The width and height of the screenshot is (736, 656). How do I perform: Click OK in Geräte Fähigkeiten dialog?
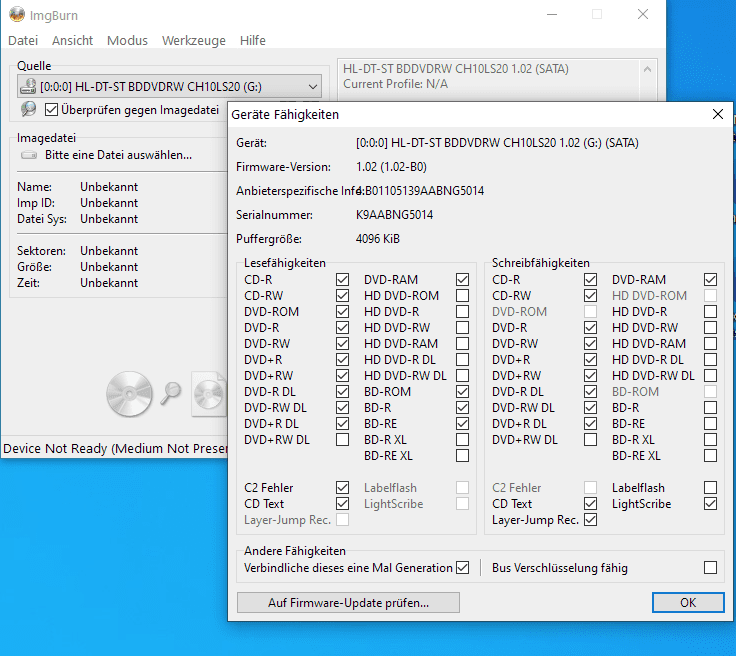(x=688, y=603)
